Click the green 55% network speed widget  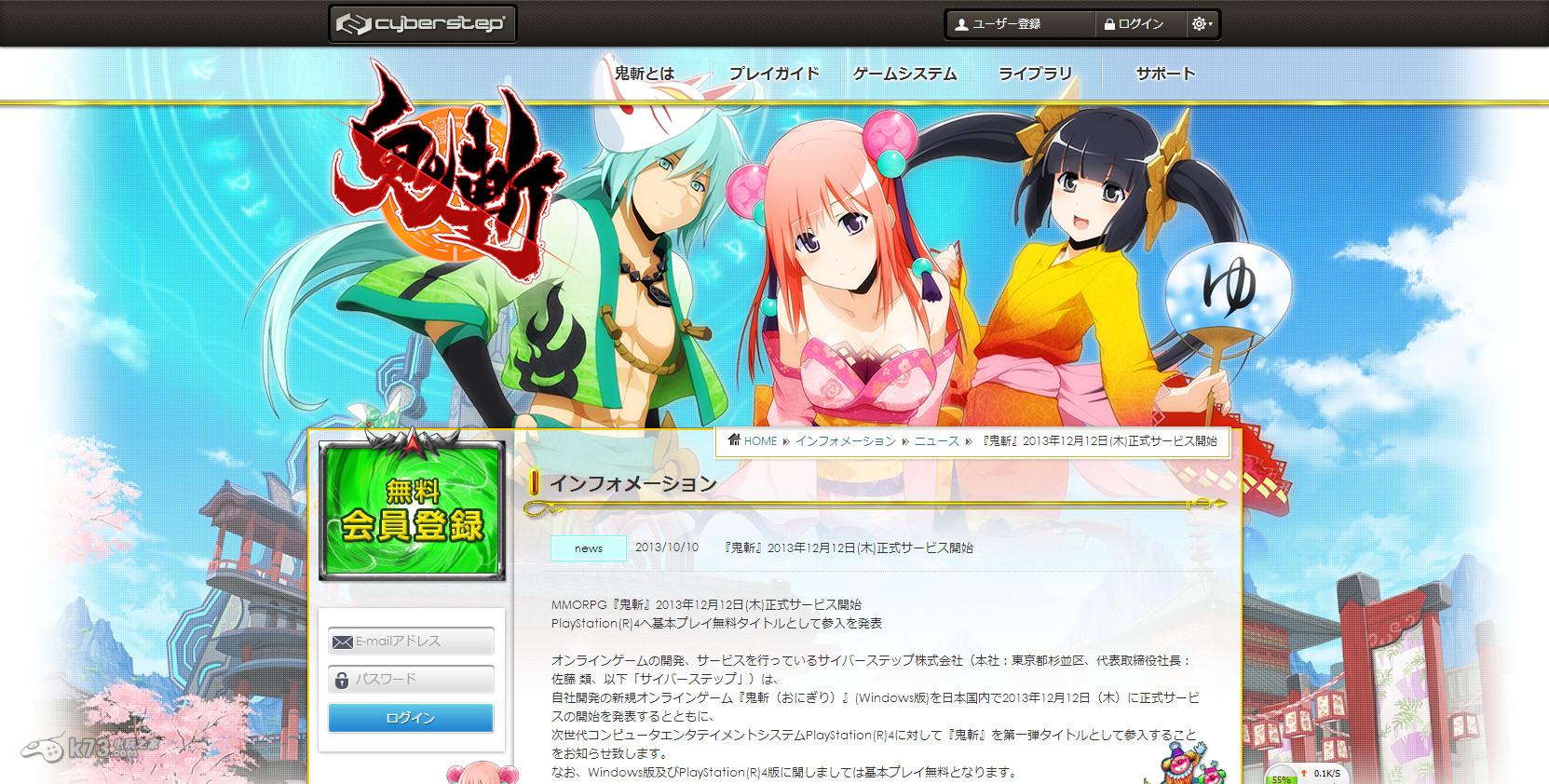coord(1283,777)
